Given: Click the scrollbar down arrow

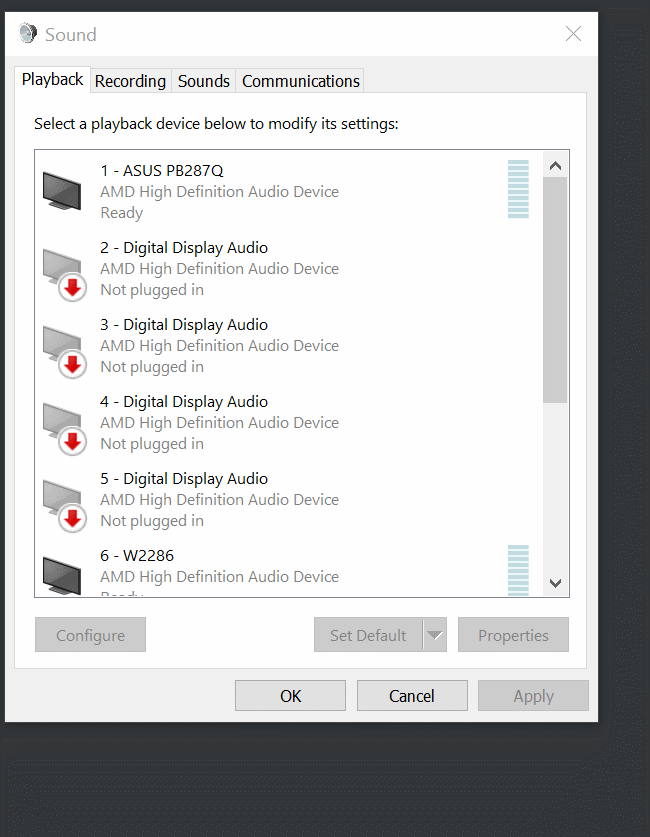Looking at the screenshot, I should pos(555,583).
